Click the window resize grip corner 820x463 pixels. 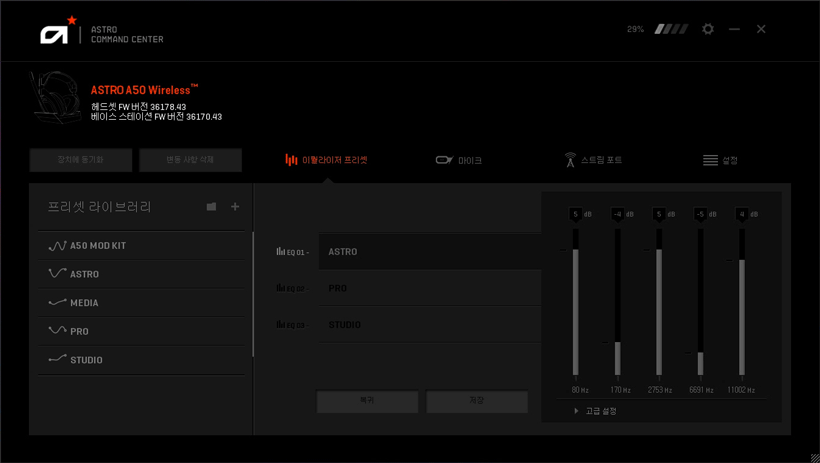(814, 457)
